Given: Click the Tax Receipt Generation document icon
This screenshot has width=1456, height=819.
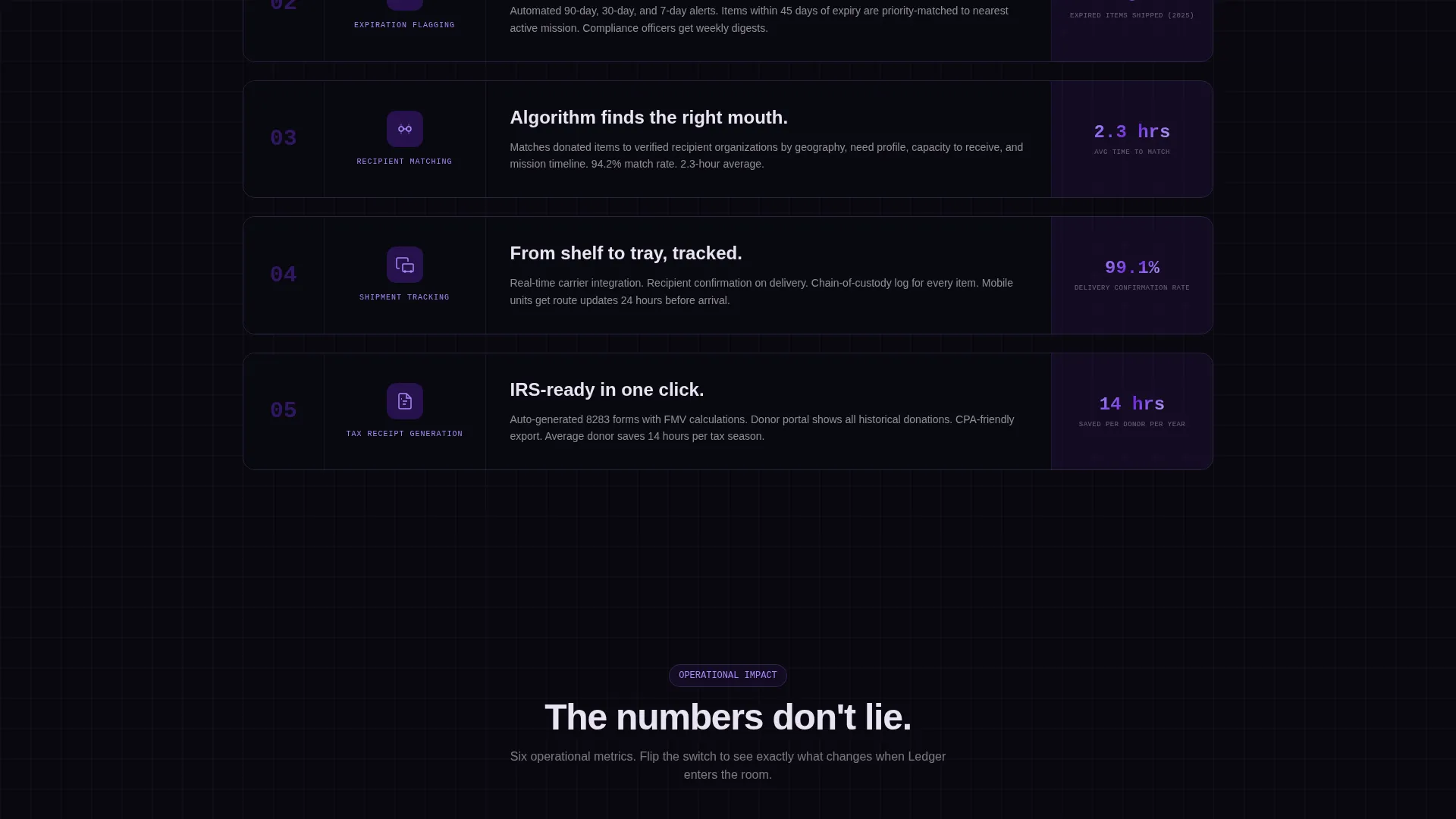Looking at the screenshot, I should (x=404, y=401).
